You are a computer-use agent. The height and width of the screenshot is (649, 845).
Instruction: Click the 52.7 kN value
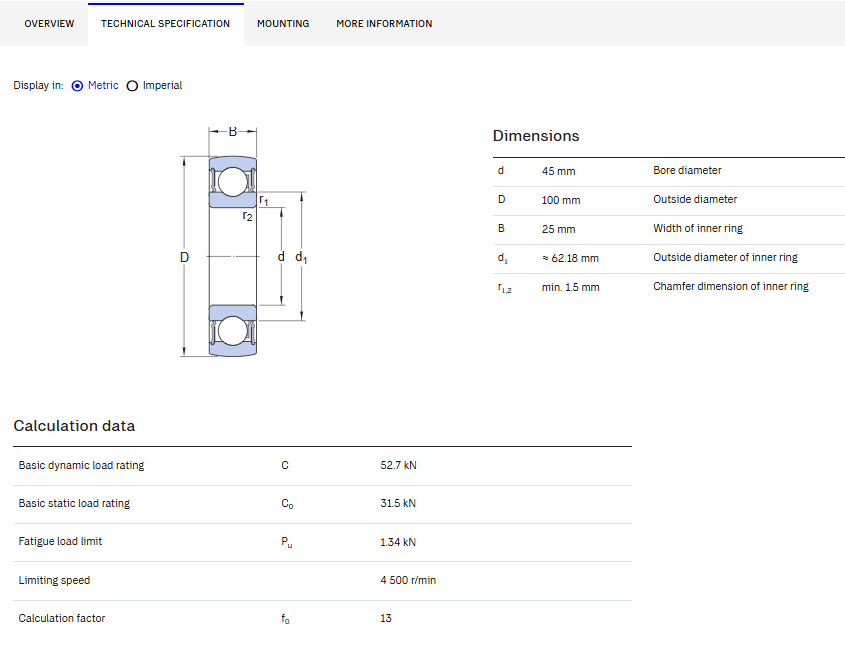point(398,465)
